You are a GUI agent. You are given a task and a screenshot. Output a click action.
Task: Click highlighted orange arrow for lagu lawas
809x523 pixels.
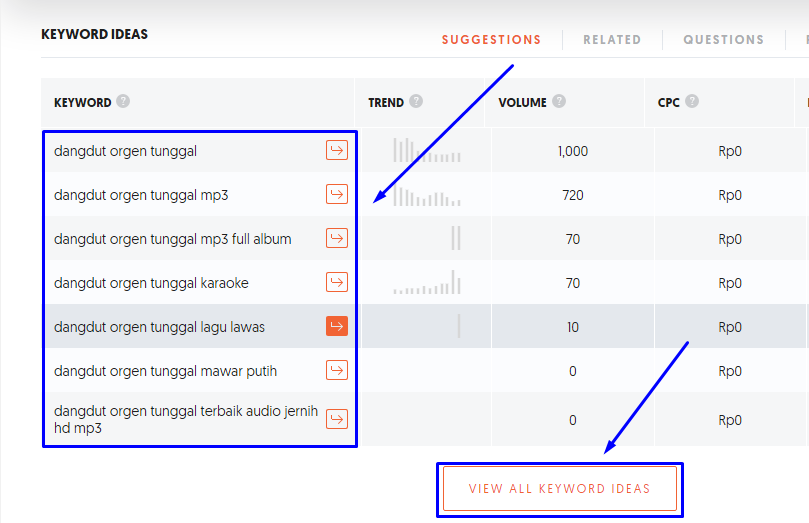pos(337,326)
